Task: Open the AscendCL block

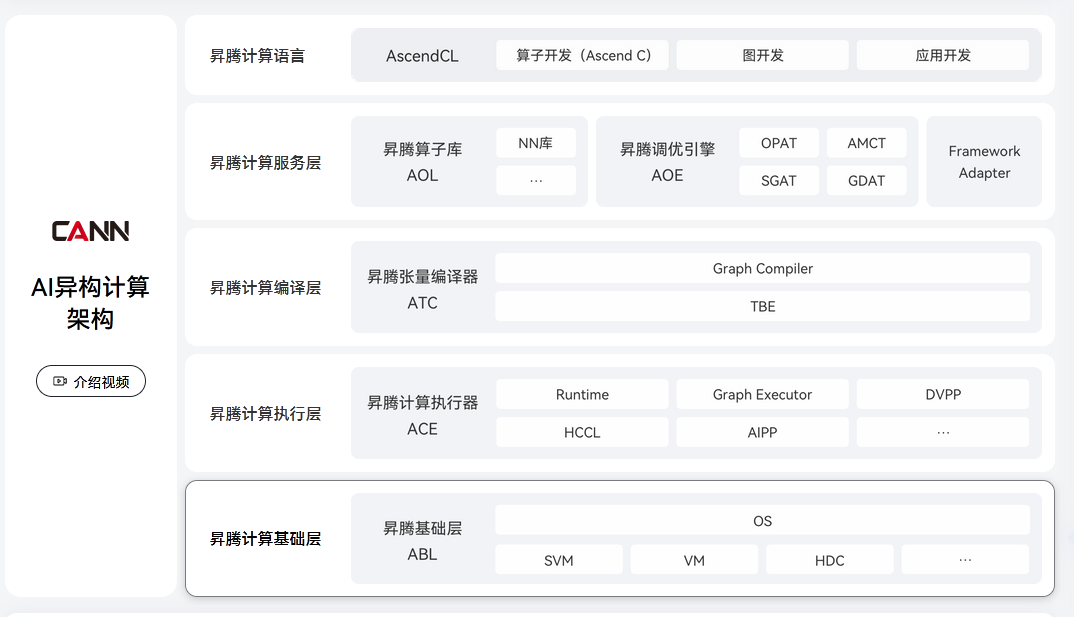Action: (422, 55)
